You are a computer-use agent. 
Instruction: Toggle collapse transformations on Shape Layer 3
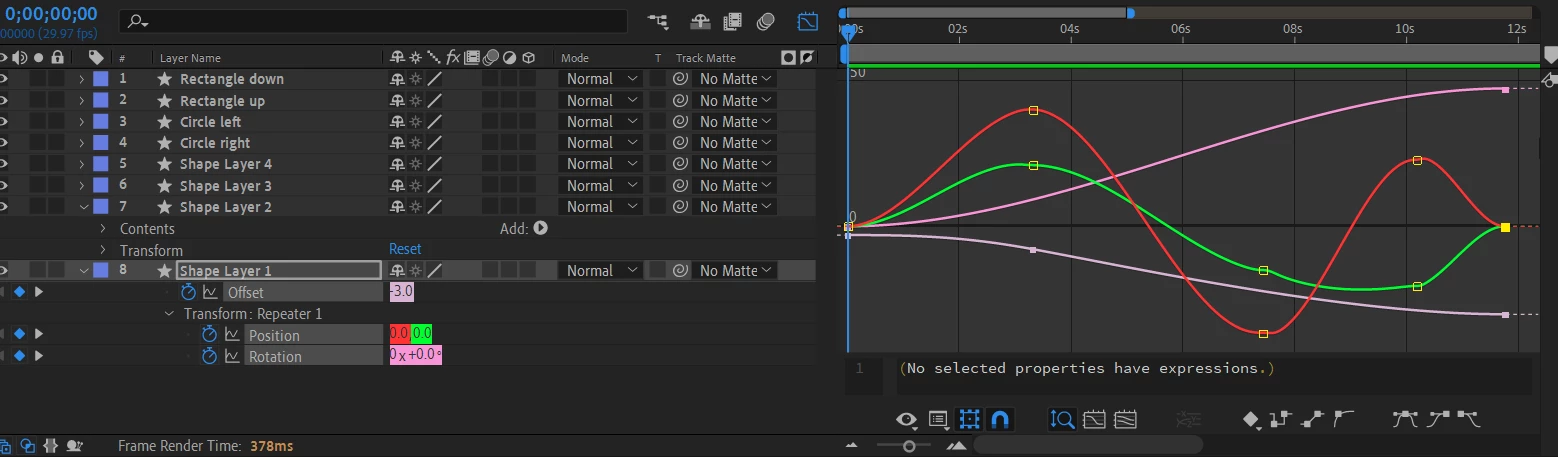(x=415, y=185)
